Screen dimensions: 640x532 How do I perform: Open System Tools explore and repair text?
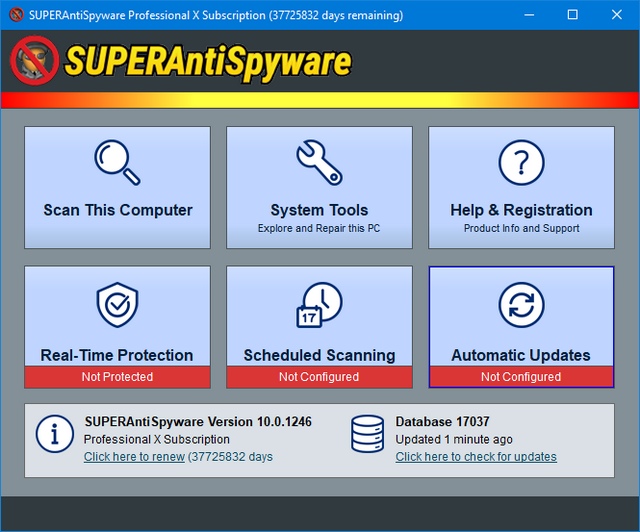click(319, 228)
